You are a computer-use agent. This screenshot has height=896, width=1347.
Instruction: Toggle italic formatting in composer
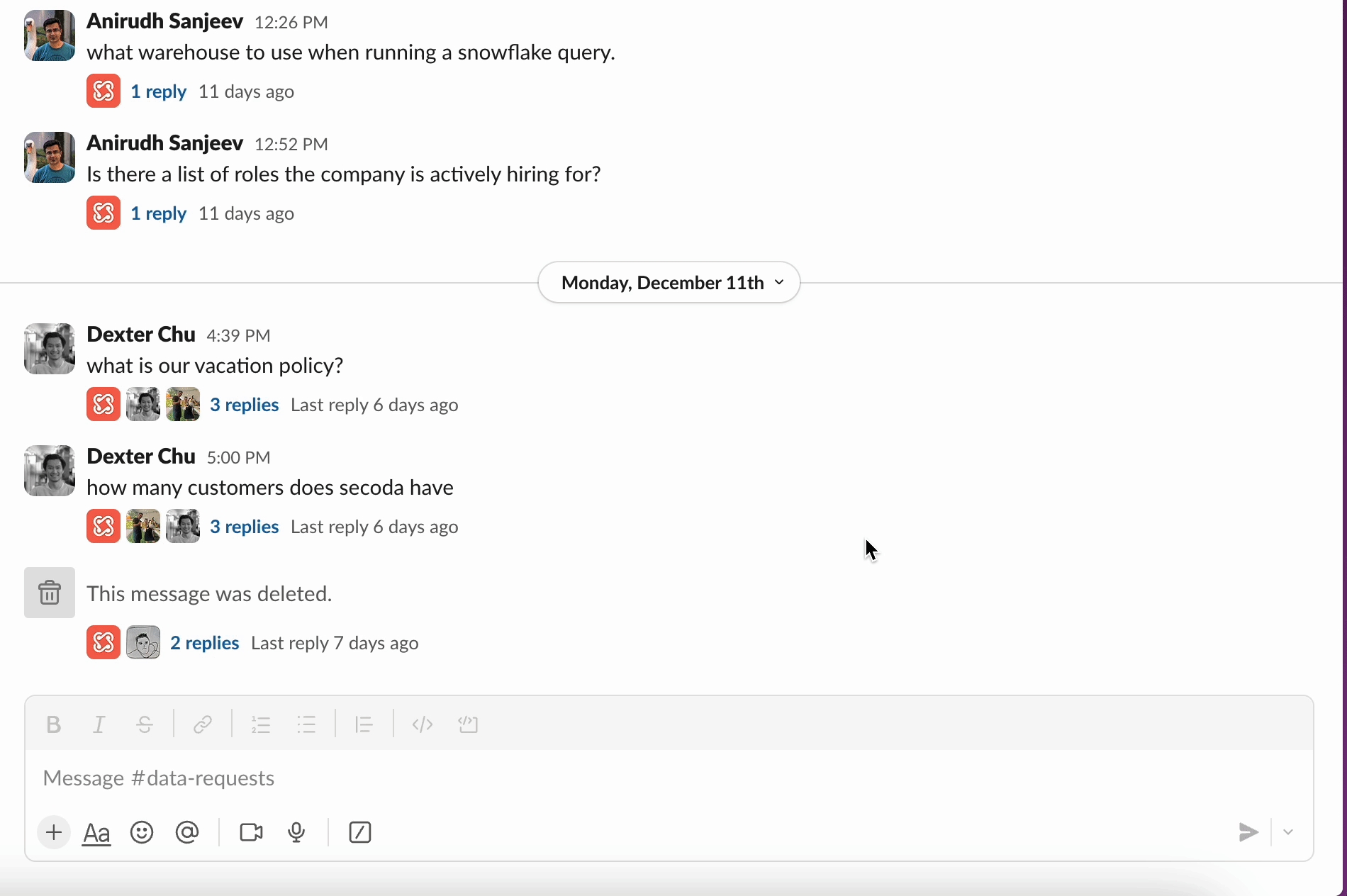99,724
